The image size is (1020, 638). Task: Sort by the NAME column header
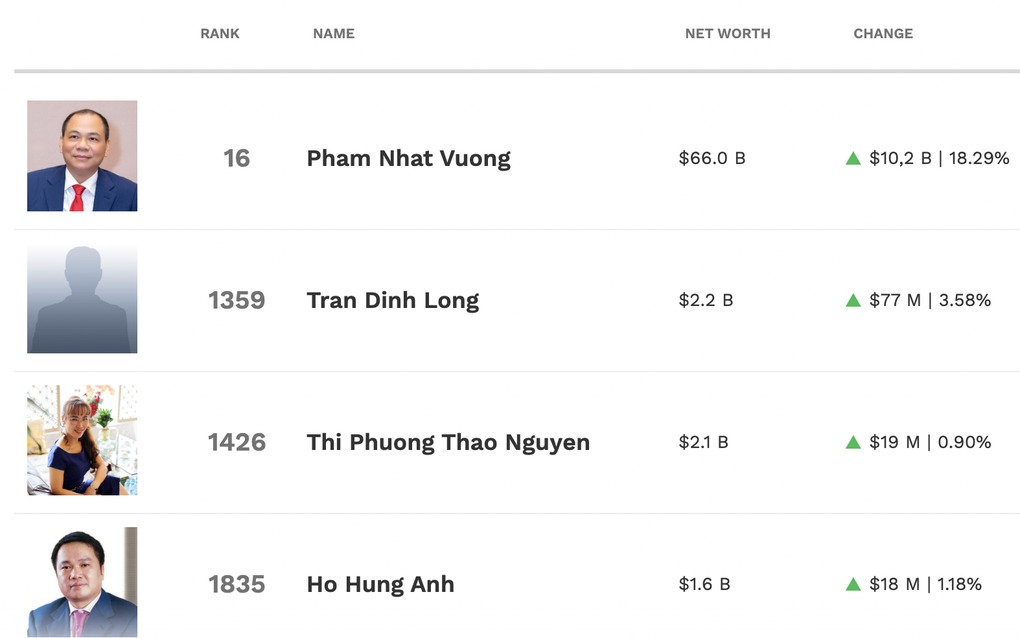click(334, 34)
